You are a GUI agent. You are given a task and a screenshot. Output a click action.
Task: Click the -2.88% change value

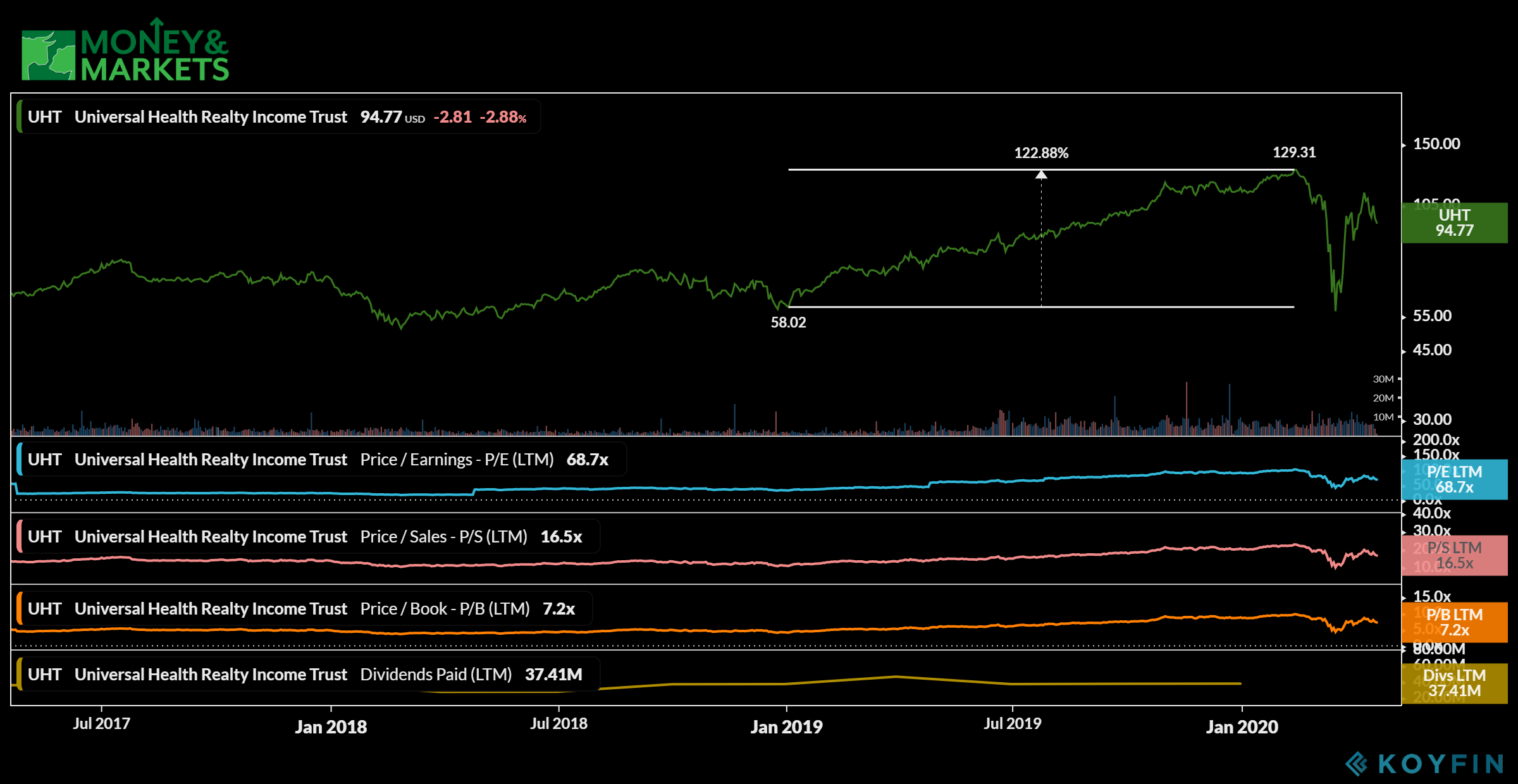tap(503, 117)
